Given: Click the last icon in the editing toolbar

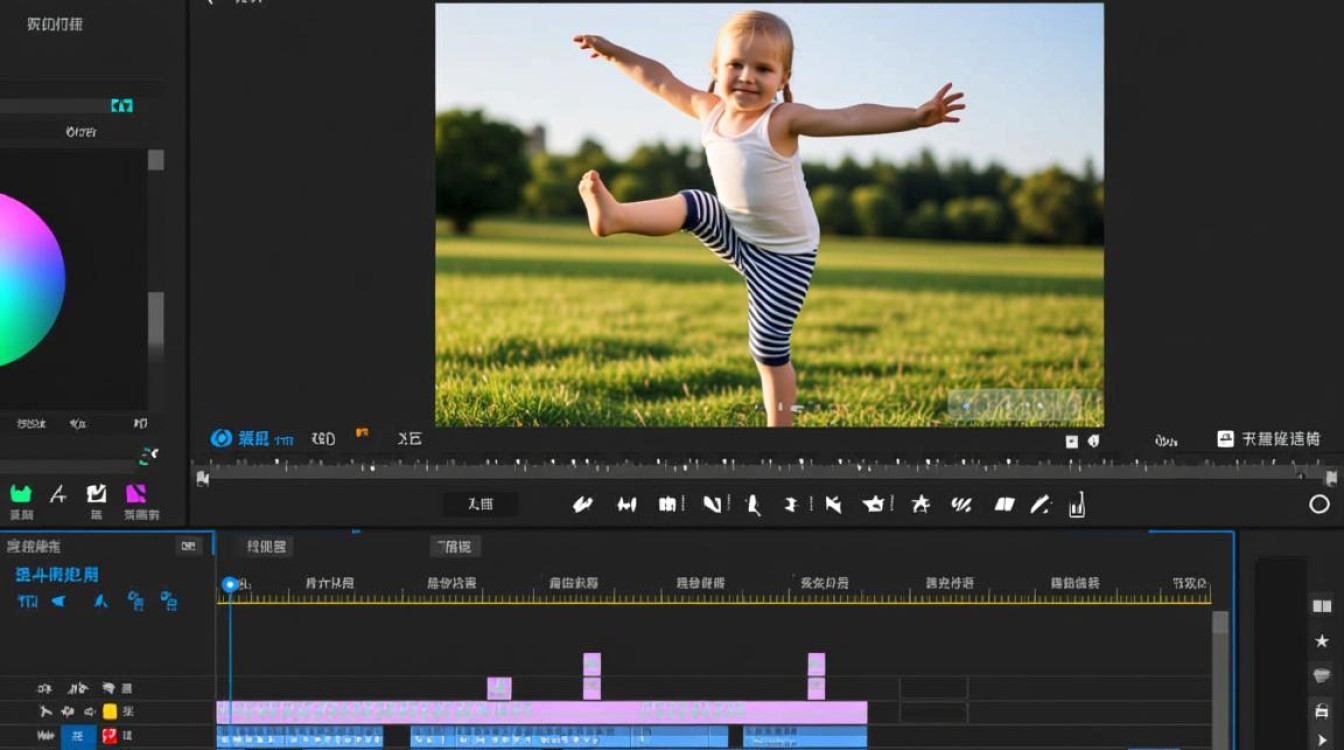Looking at the screenshot, I should click(1077, 504).
